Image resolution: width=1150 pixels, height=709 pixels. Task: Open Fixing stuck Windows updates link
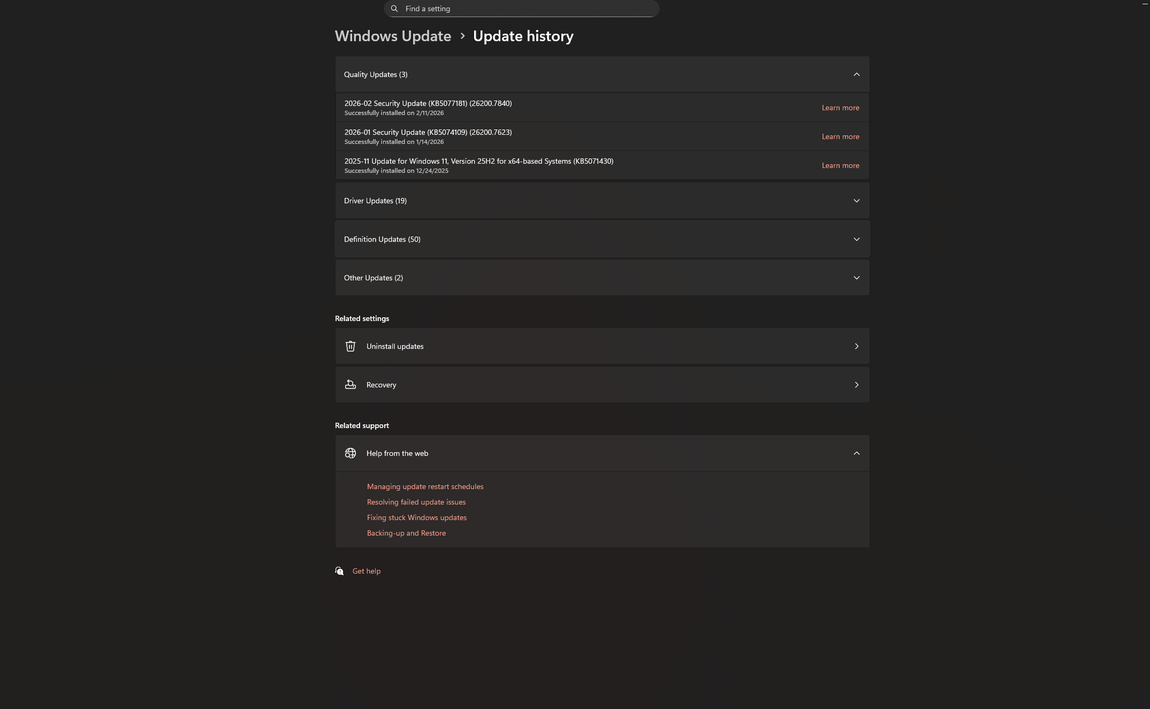tap(416, 518)
